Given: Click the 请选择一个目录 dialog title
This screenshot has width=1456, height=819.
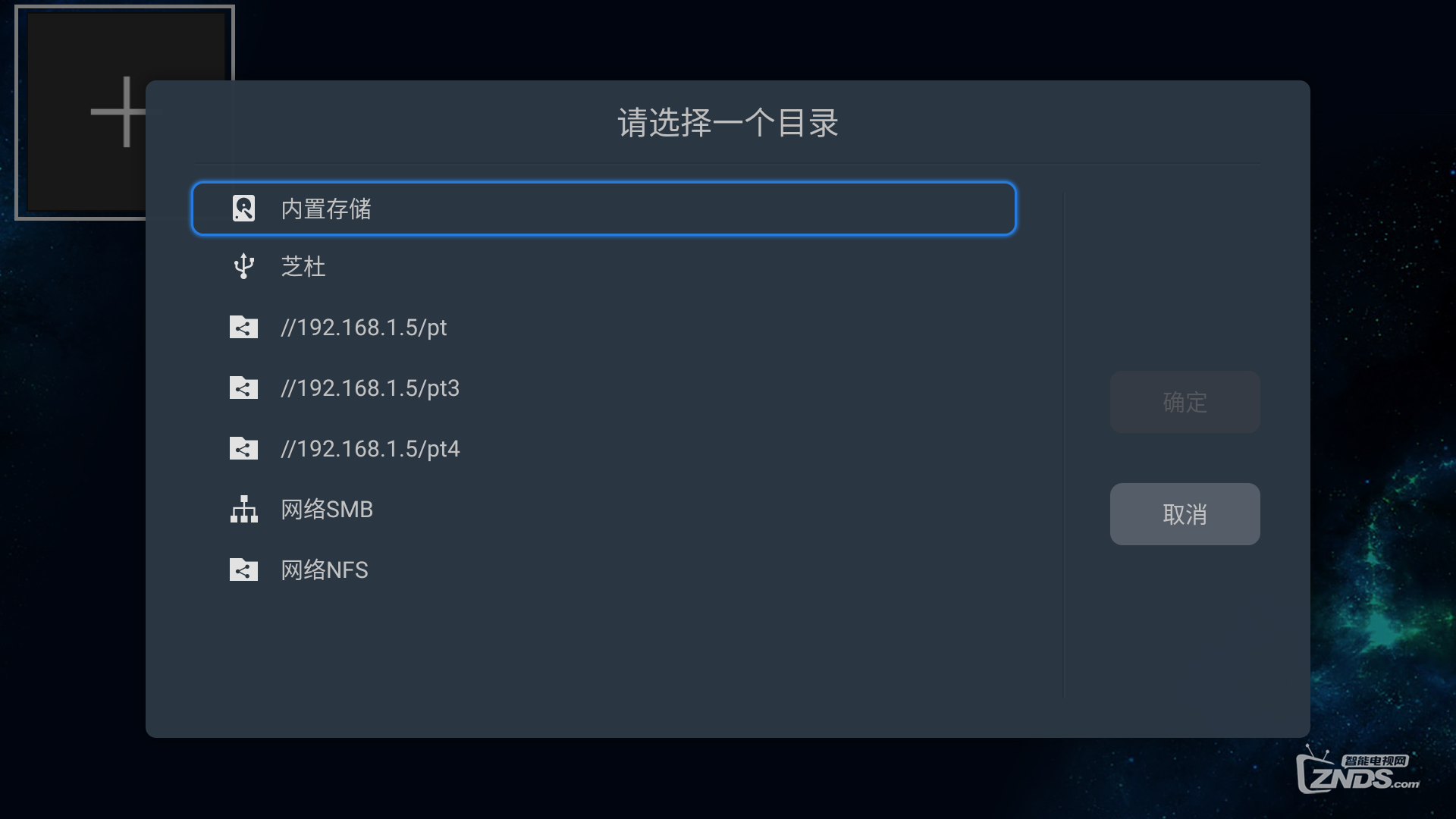Looking at the screenshot, I should coord(728,123).
